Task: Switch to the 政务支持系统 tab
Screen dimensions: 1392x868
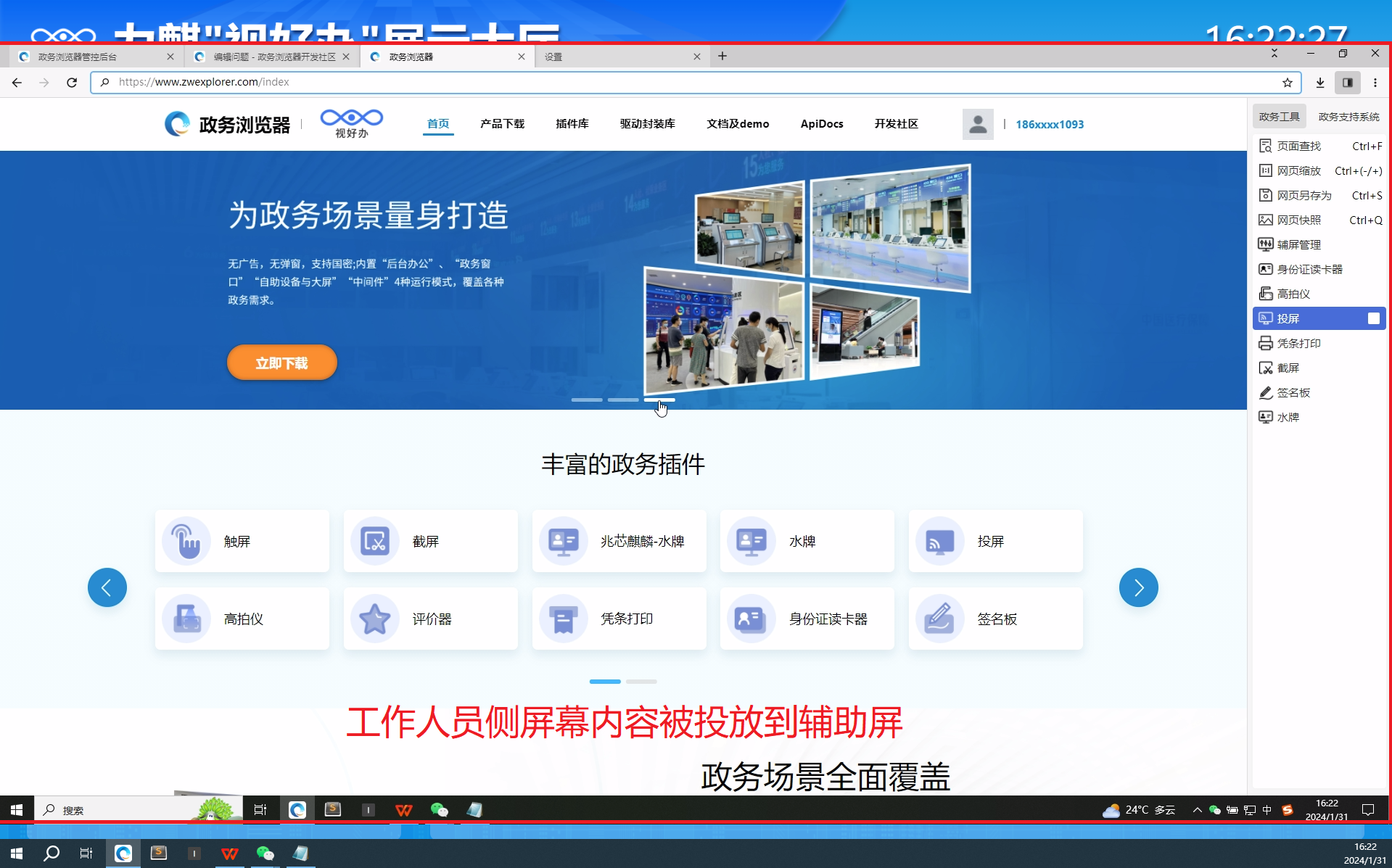Action: point(1348,117)
